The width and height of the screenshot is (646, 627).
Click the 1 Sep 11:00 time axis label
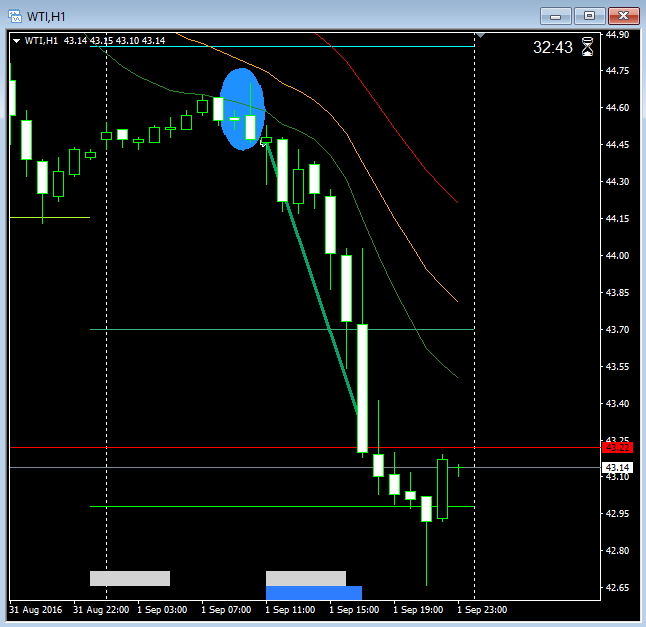coord(290,610)
